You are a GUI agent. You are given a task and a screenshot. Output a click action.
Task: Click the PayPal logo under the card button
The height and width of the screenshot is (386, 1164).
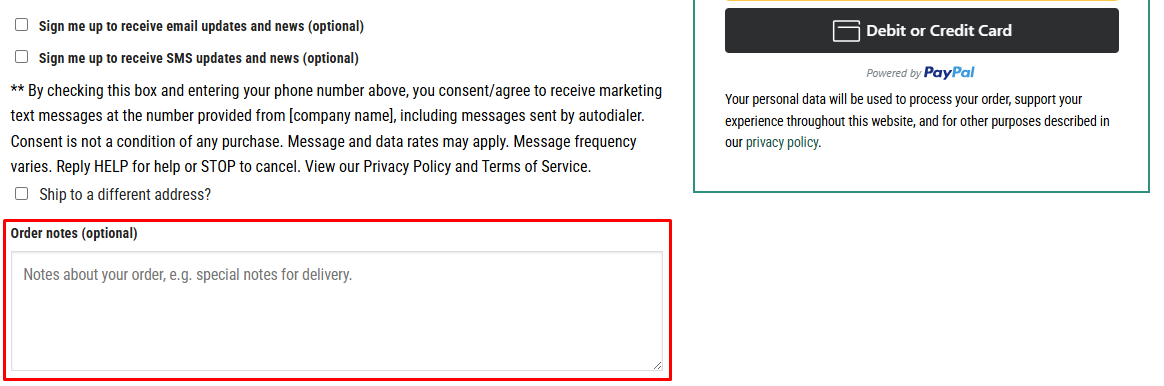point(949,73)
